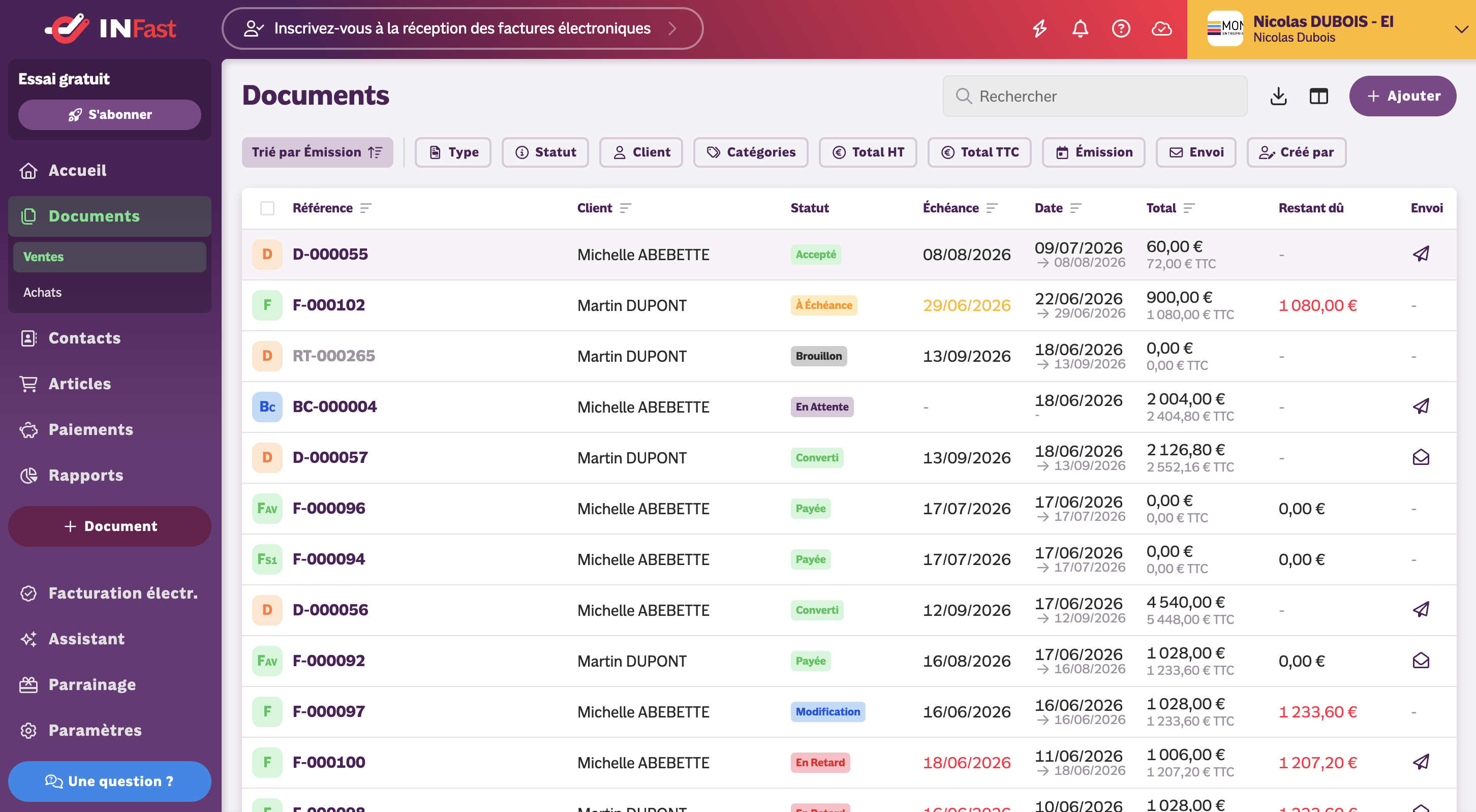This screenshot has height=812, width=1476.
Task: Click the Ajouter button
Action: click(1403, 96)
